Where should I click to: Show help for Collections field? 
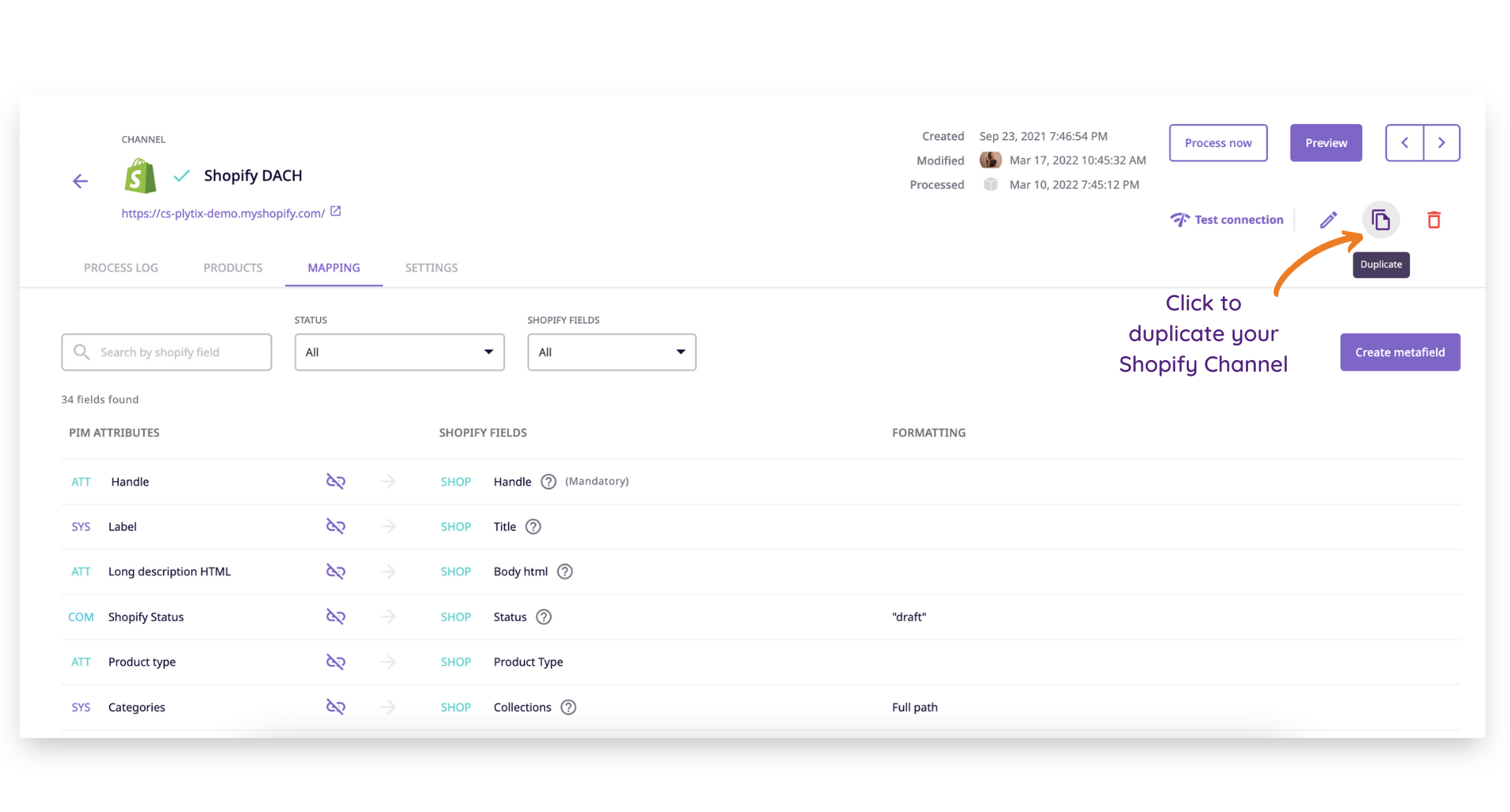569,707
